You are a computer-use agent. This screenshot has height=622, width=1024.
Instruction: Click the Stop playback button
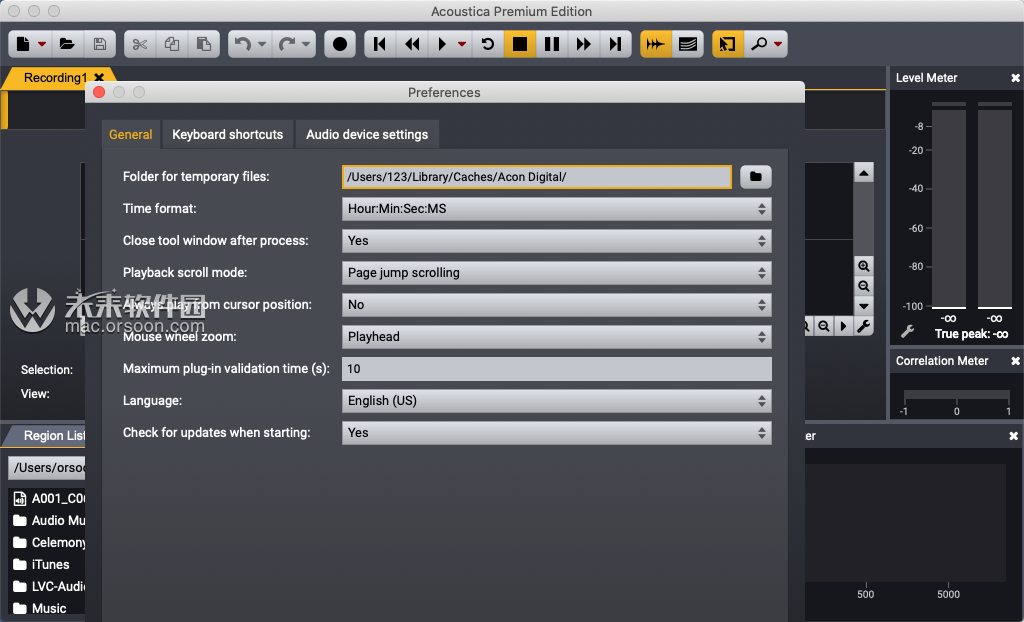[520, 44]
